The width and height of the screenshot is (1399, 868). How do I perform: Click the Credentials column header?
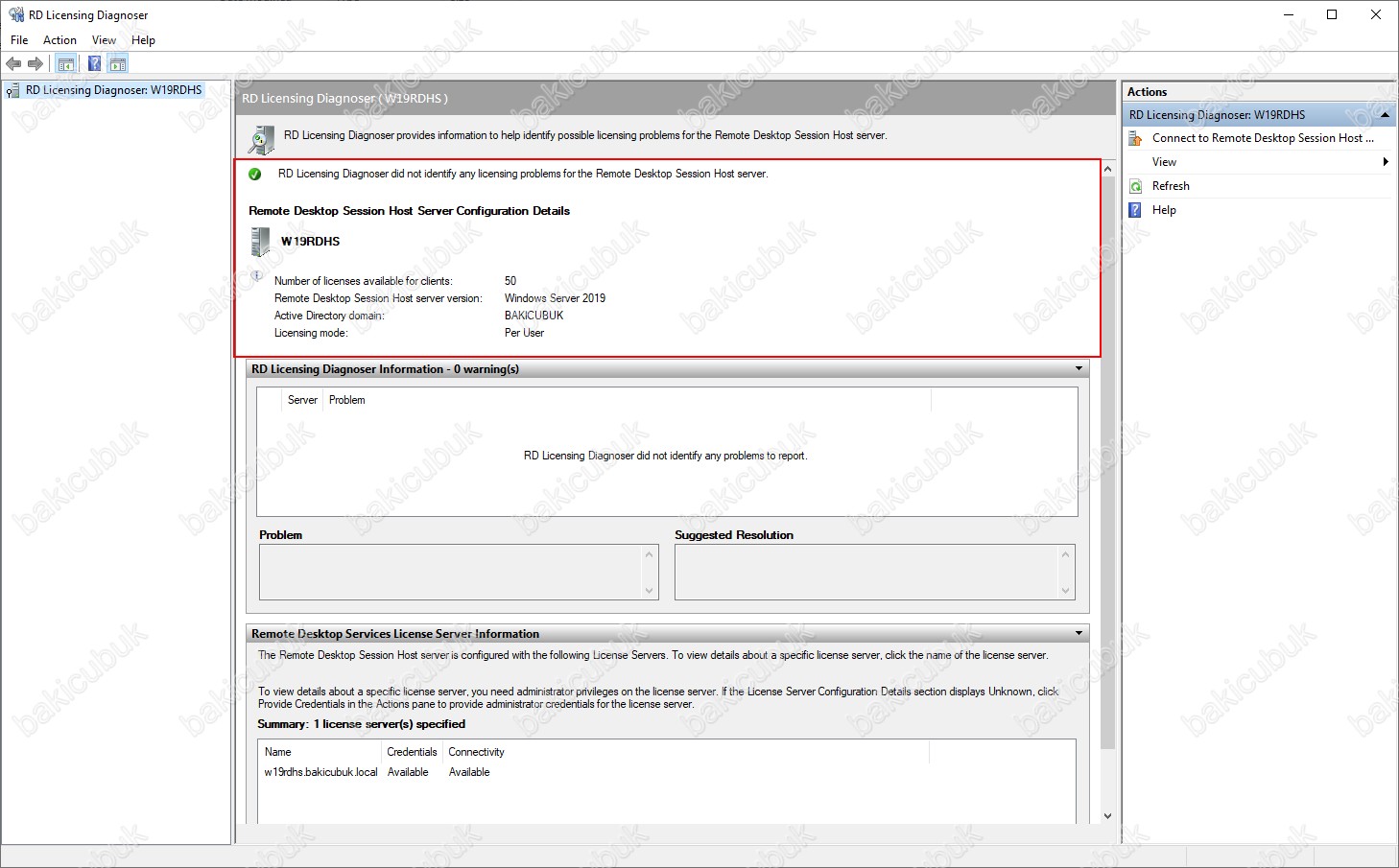[412, 752]
